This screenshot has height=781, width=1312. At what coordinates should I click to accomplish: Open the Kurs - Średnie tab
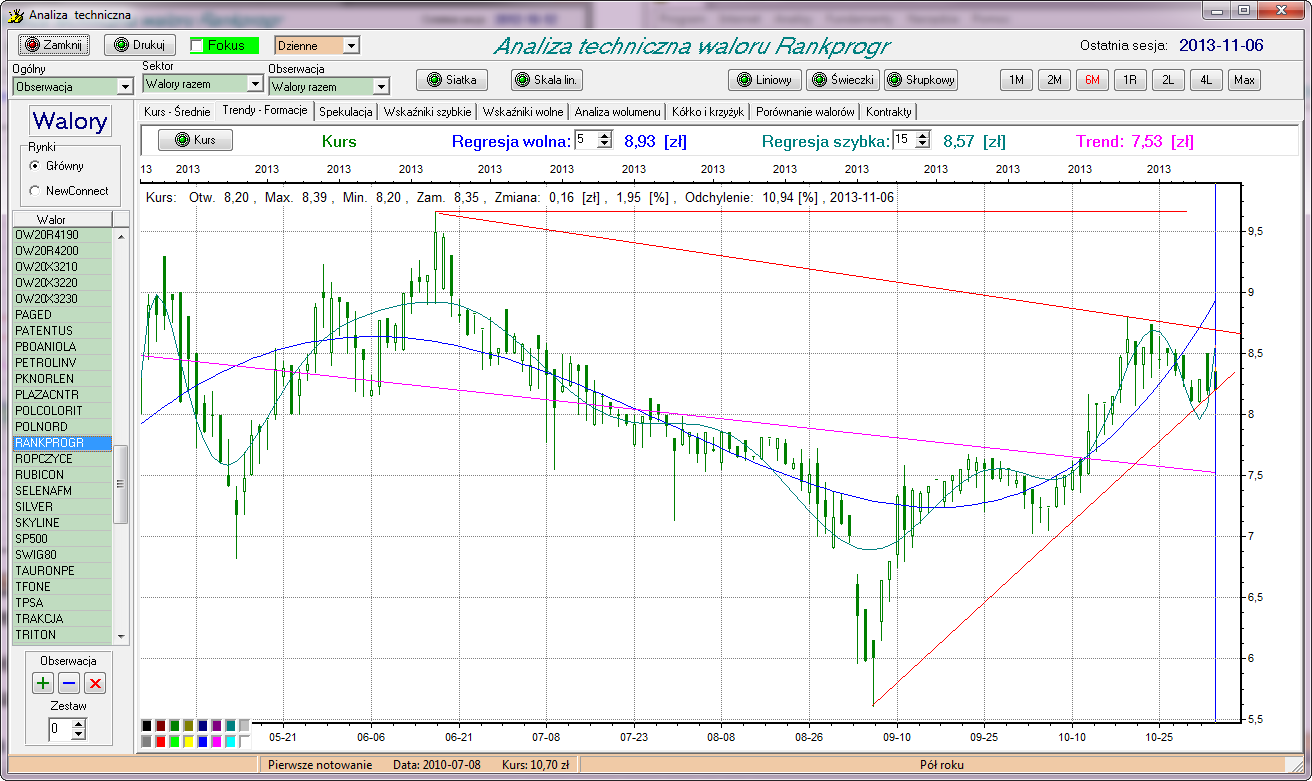point(177,111)
